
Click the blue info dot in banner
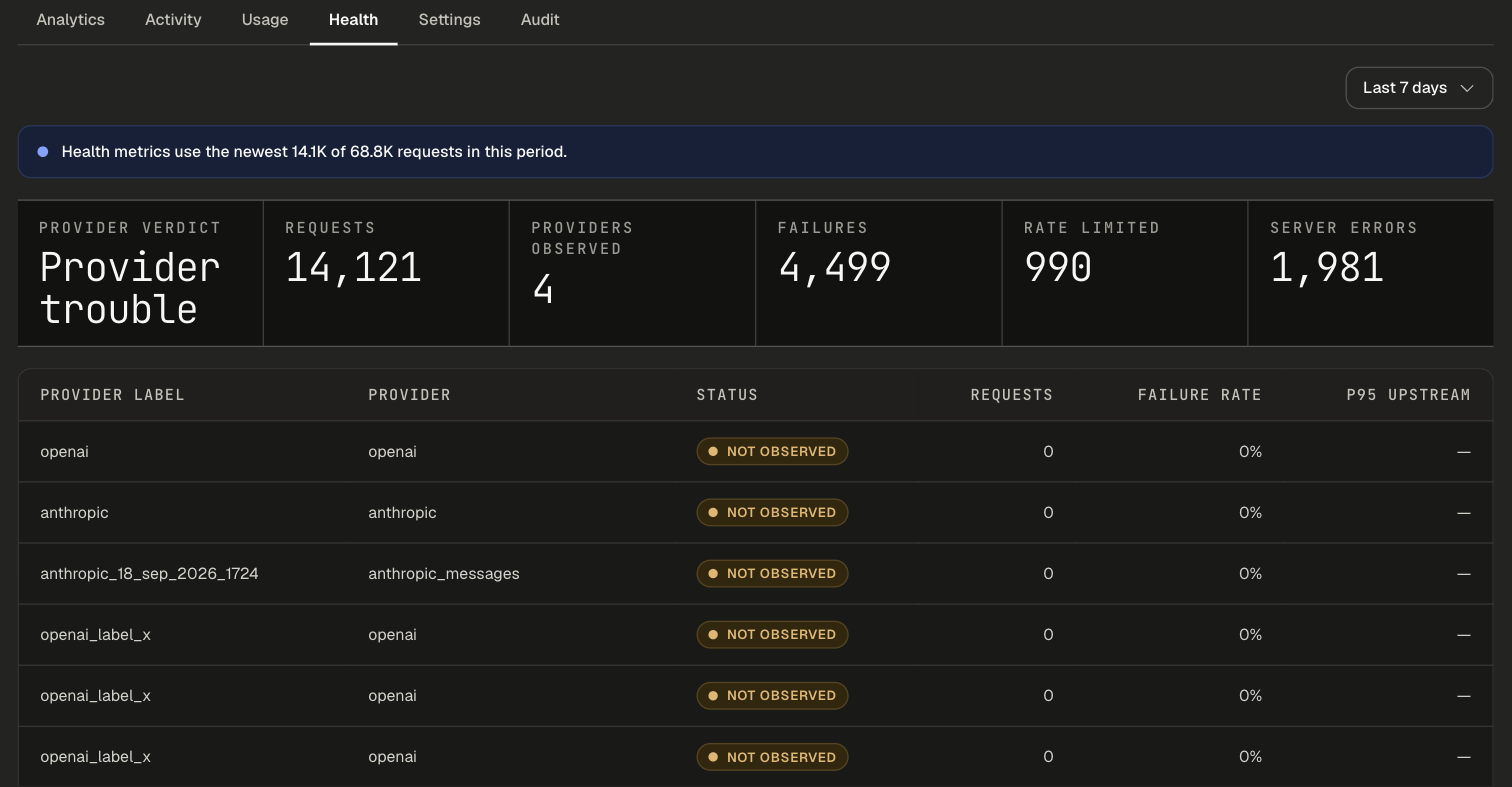pyautogui.click(x=43, y=152)
